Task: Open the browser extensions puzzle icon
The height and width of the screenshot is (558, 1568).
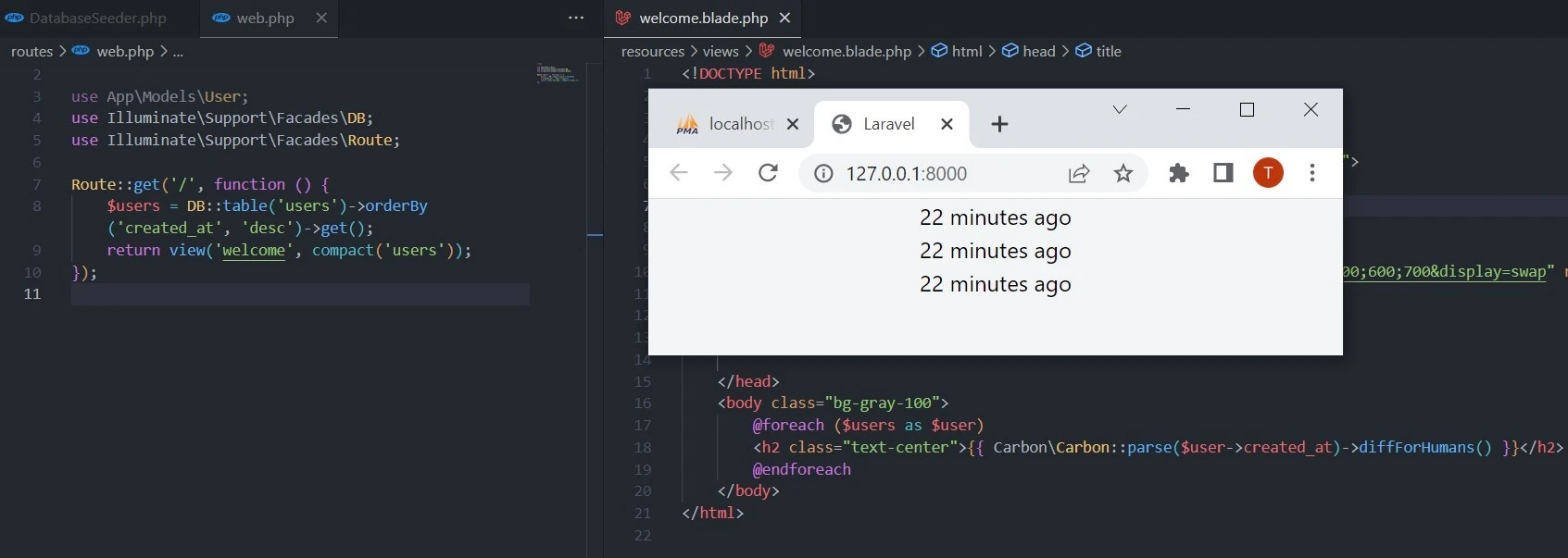Action: tap(1178, 173)
